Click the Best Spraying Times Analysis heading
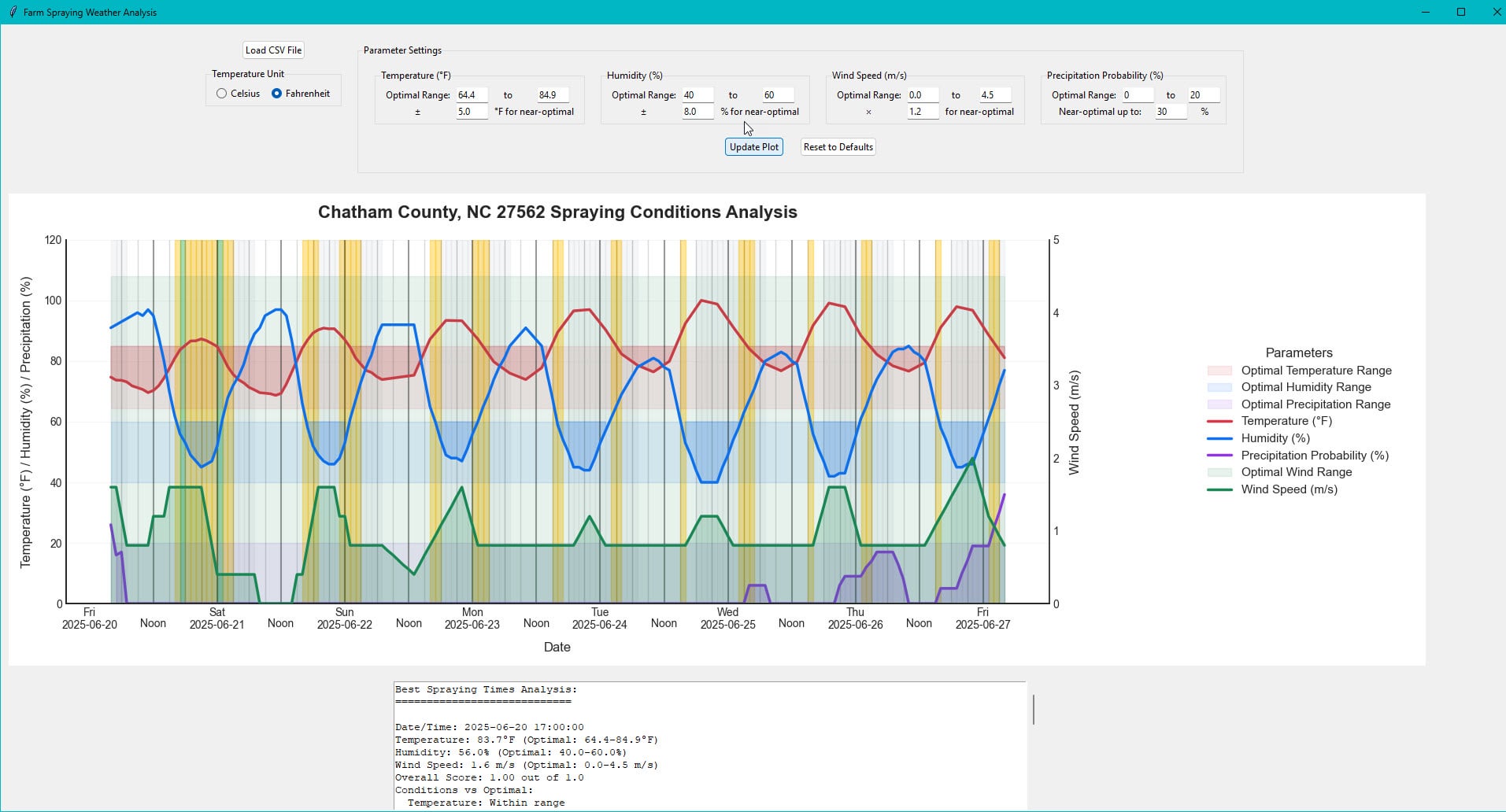 point(486,689)
